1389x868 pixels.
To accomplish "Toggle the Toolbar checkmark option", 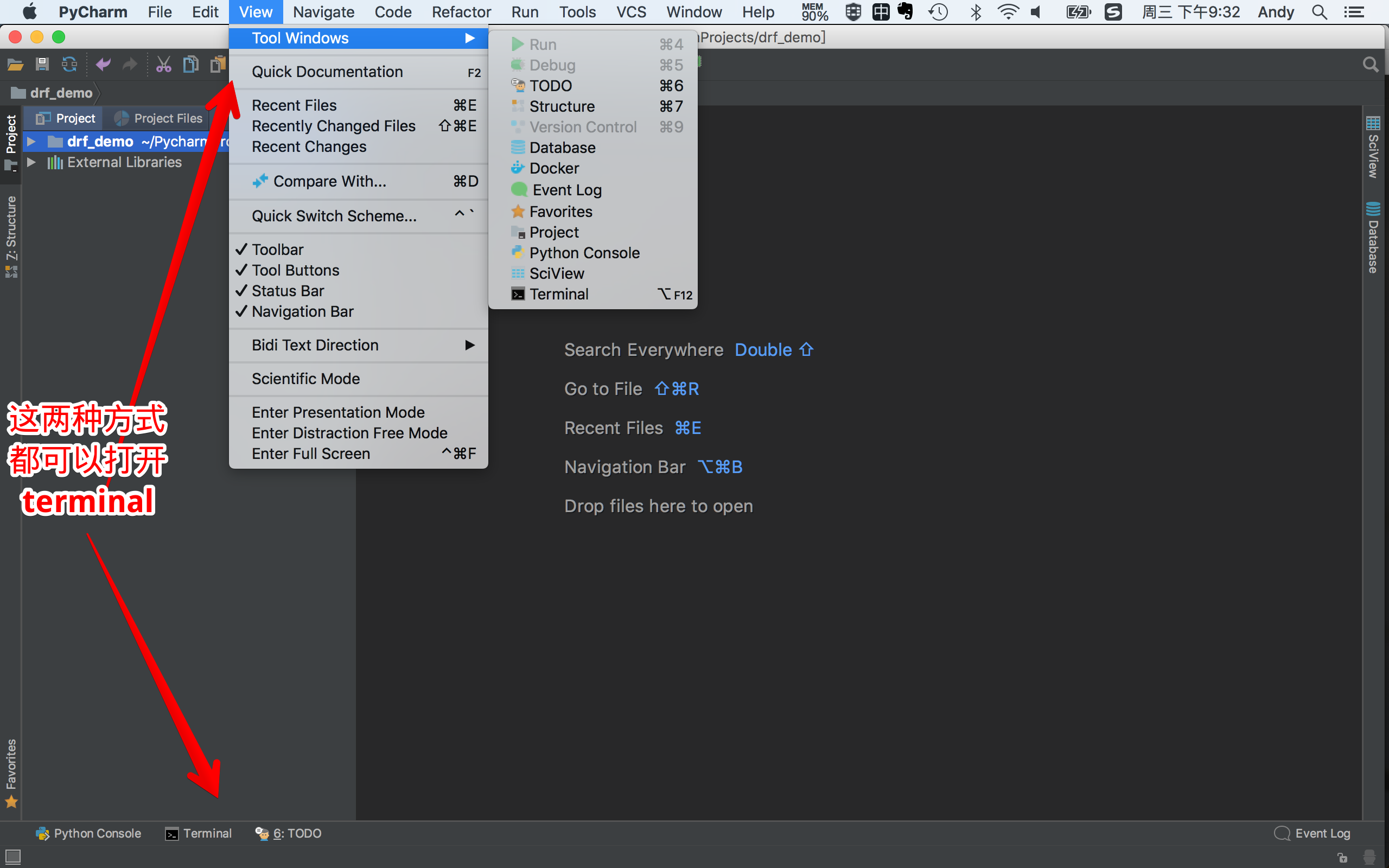I will click(x=278, y=250).
